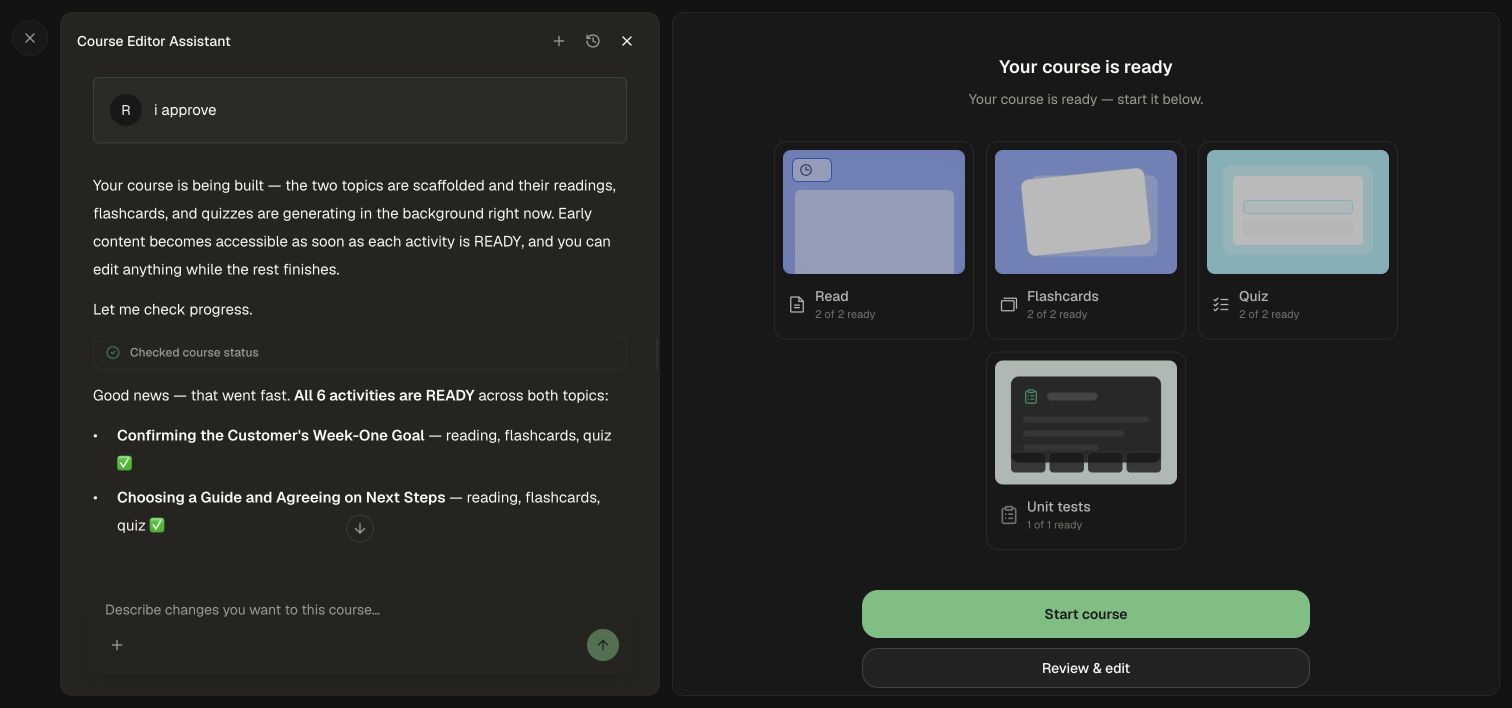Image resolution: width=1512 pixels, height=708 pixels.
Task: Open the Unit tests card thumbnail
Action: pyautogui.click(x=1086, y=422)
